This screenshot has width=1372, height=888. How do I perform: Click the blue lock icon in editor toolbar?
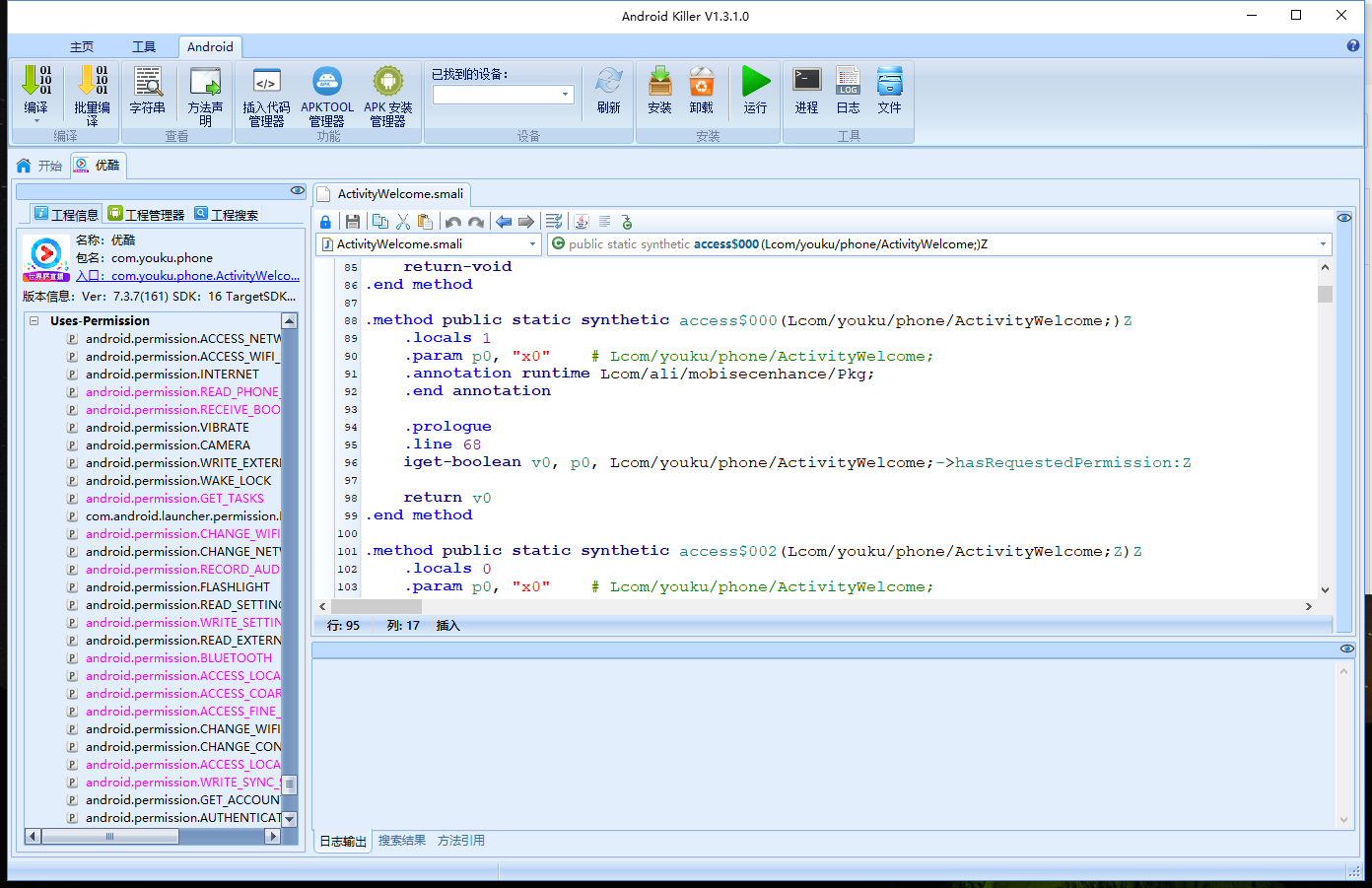pyautogui.click(x=326, y=222)
